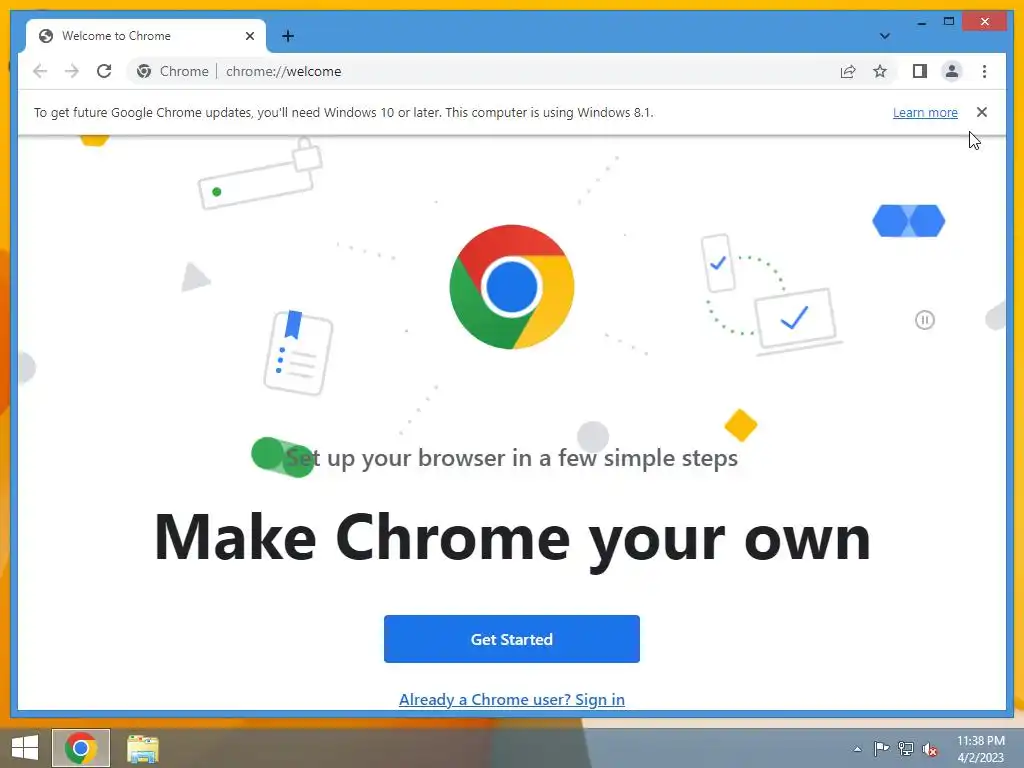Open the profile avatar menu
This screenshot has width=1024, height=768.
(x=952, y=71)
